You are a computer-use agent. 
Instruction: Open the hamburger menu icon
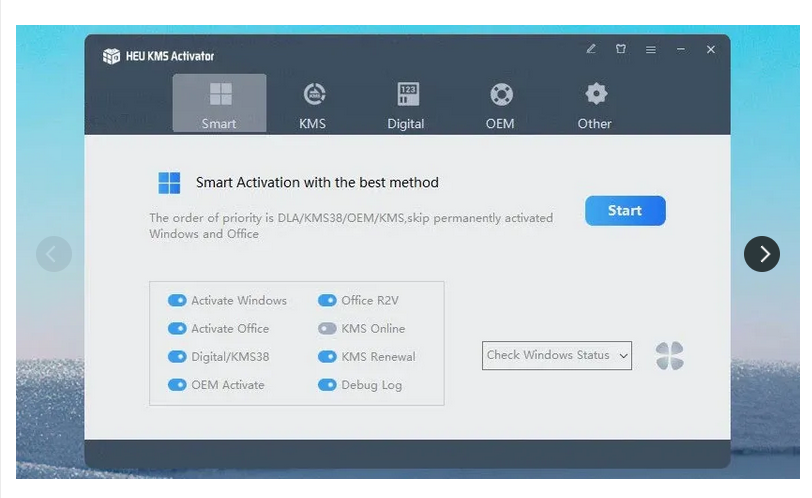pos(650,50)
